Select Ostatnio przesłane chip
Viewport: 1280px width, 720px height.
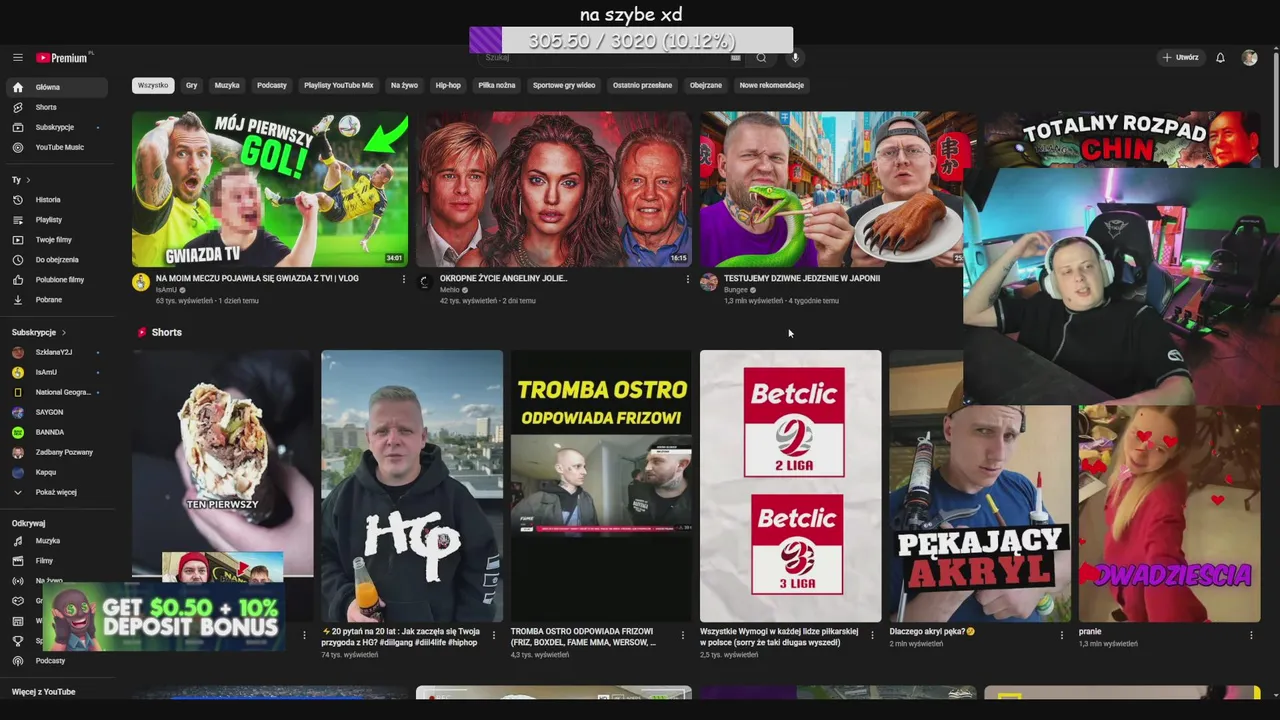[x=642, y=86]
